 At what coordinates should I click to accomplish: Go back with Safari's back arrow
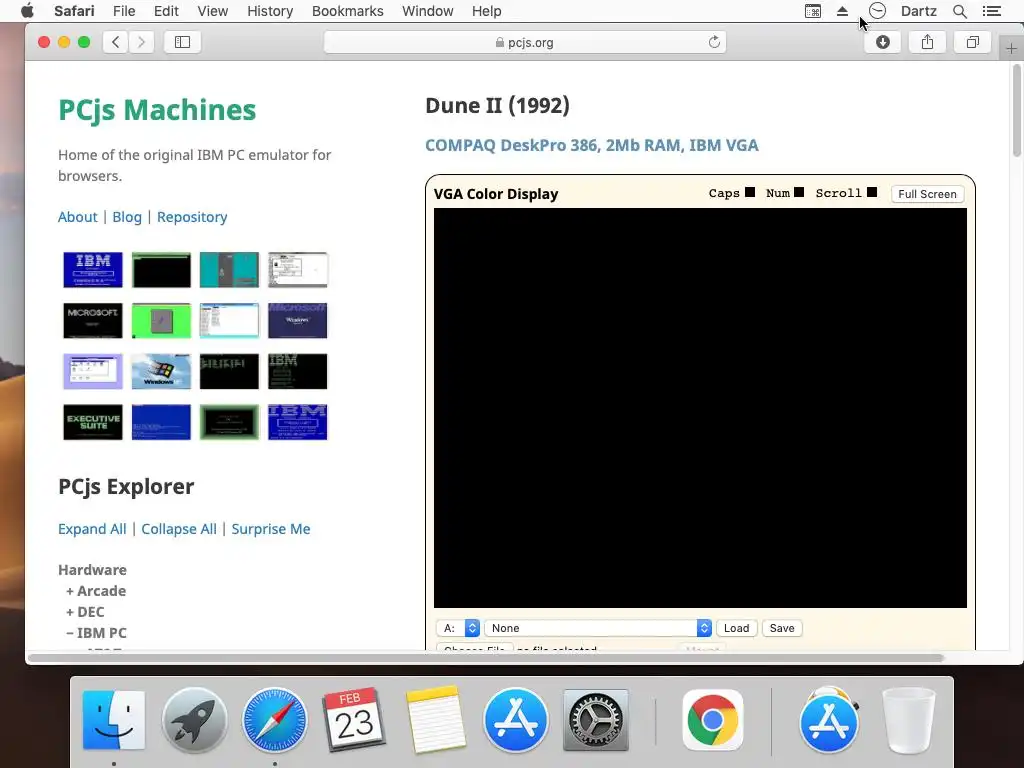[116, 42]
